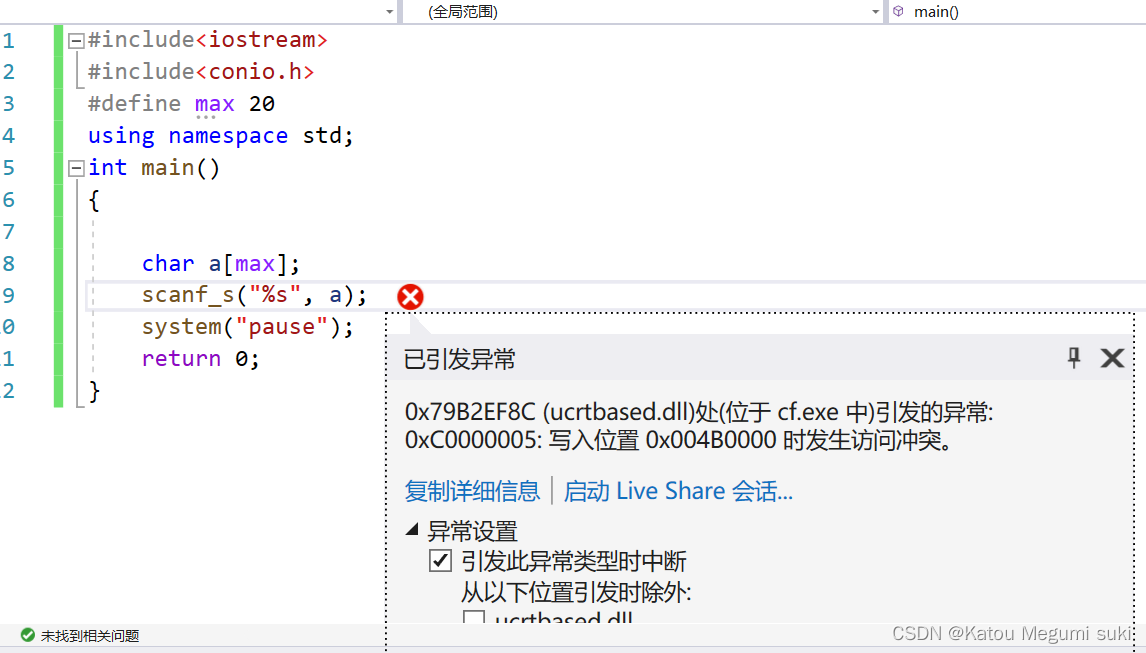
Task: Click the green change-tracking bar in the margin
Action: point(58,200)
